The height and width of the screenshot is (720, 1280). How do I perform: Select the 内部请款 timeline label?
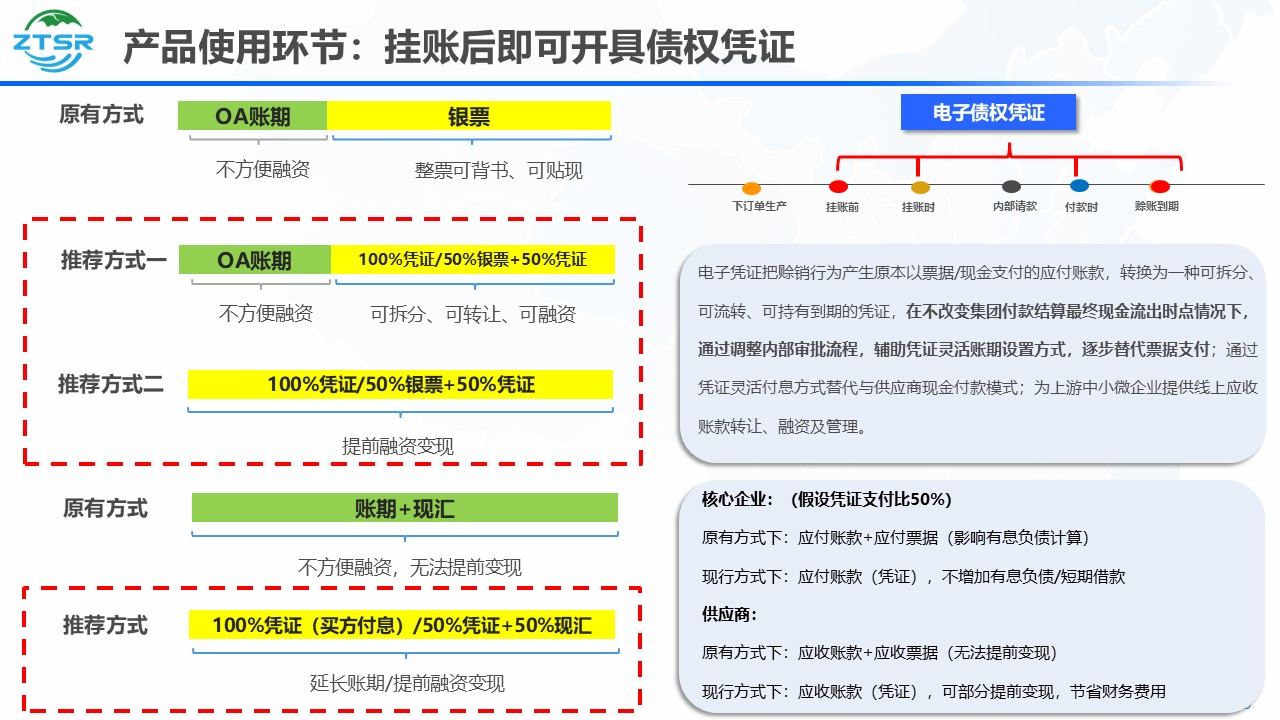1014,206
